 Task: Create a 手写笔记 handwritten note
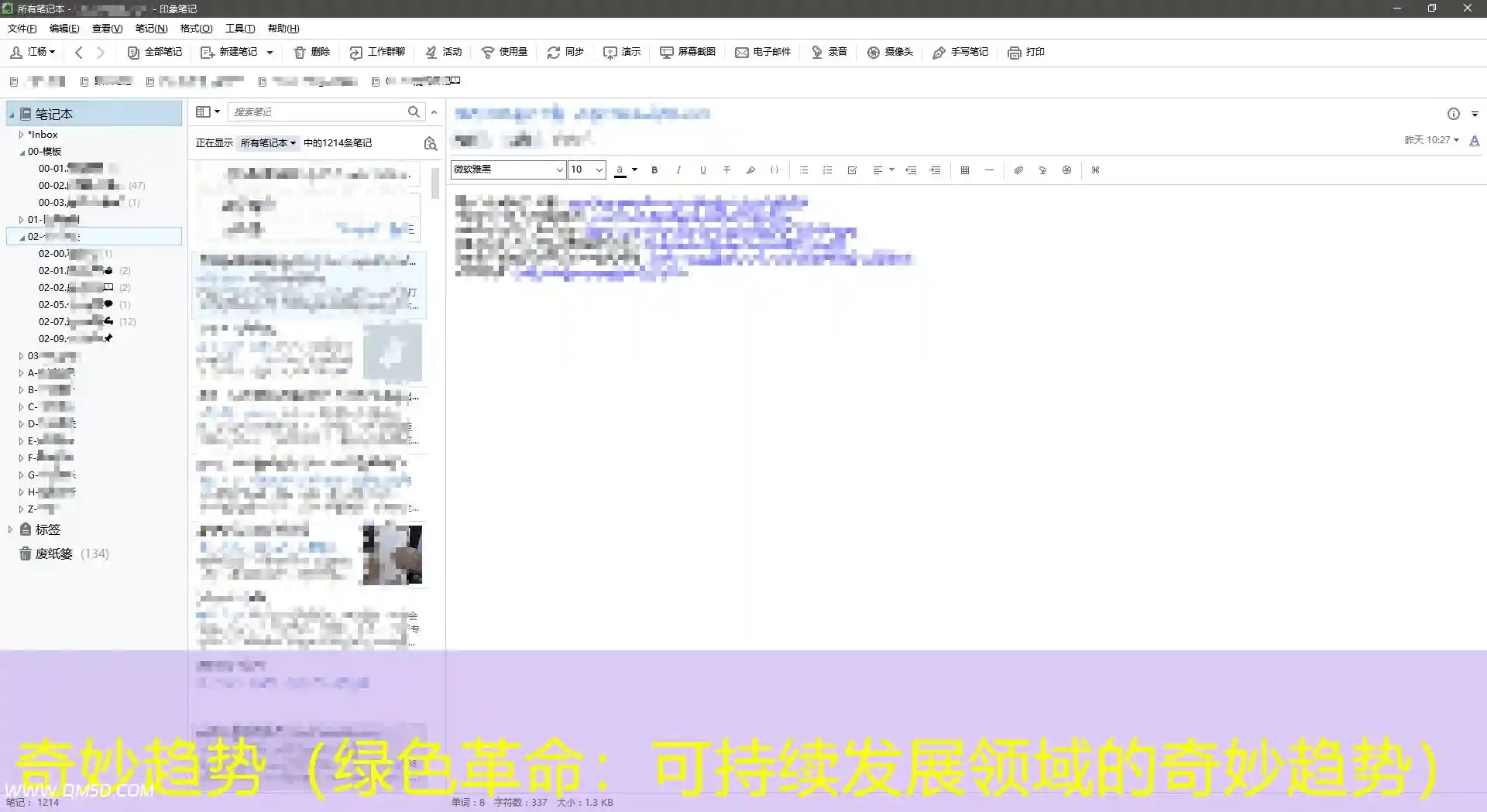click(960, 52)
